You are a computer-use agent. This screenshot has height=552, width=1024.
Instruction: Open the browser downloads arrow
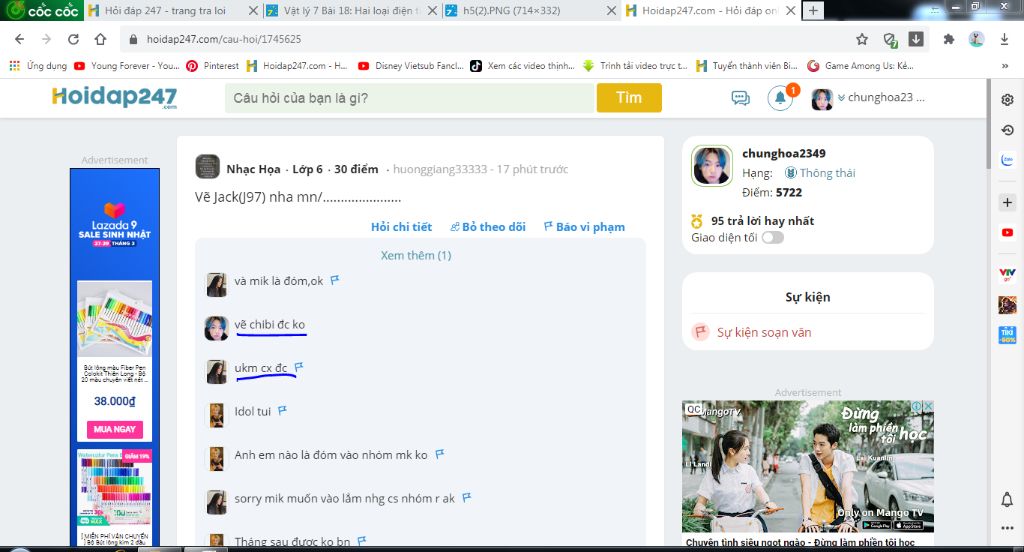coord(1004,39)
